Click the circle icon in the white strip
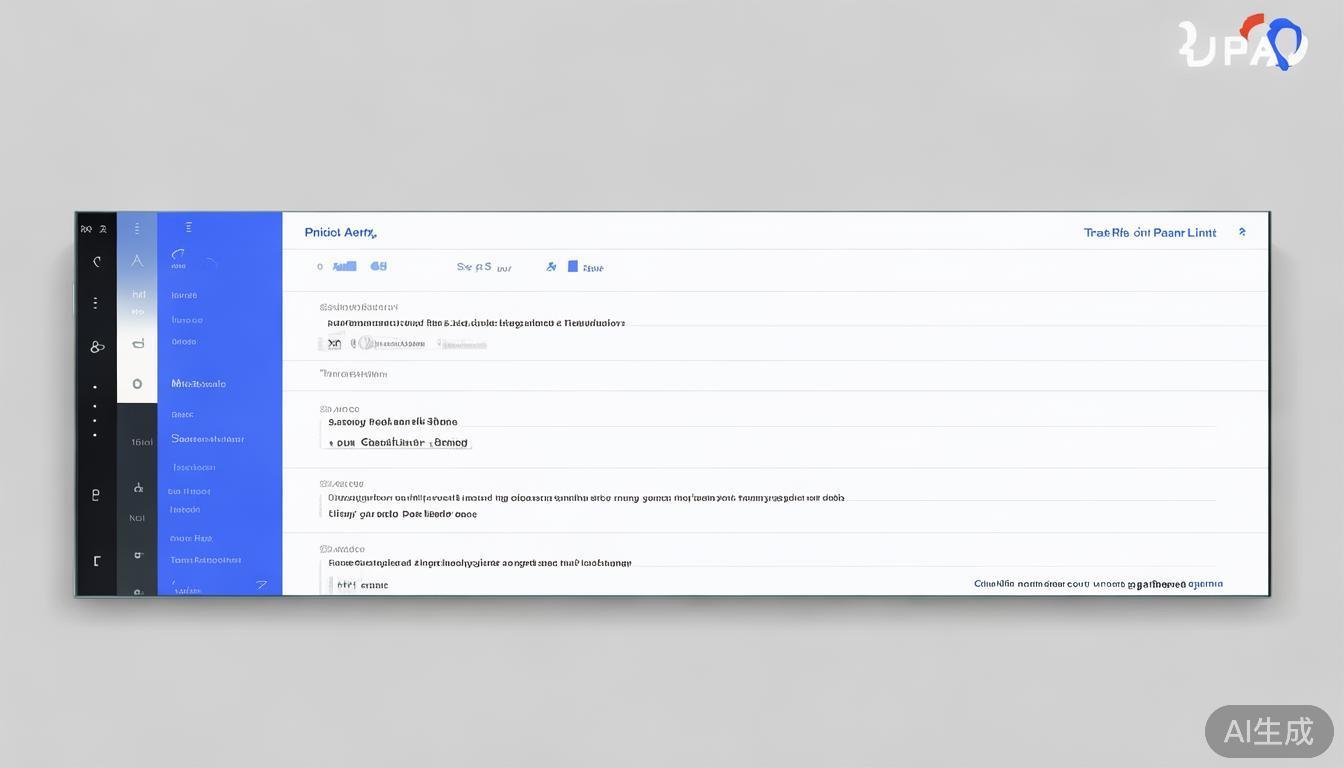This screenshot has width=1344, height=768. (137, 384)
